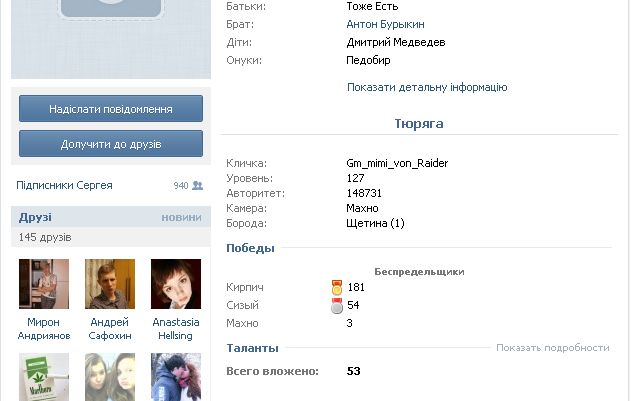Open the 145 друзів full list
Viewport: 631px width, 401px height.
(x=45, y=237)
